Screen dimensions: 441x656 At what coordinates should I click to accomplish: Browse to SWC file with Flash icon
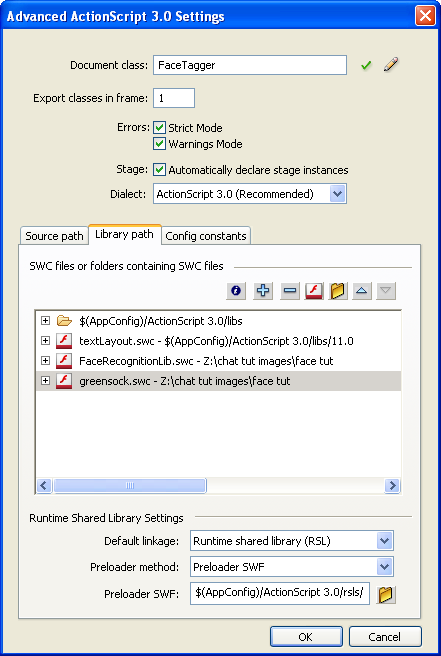[314, 290]
